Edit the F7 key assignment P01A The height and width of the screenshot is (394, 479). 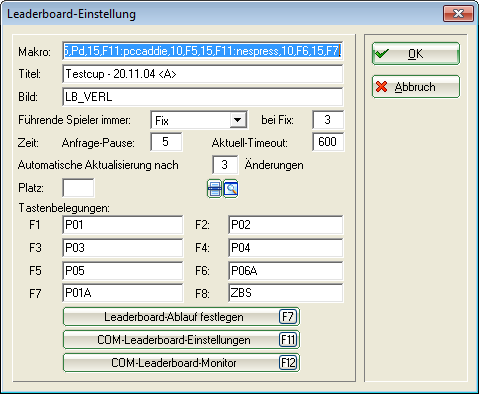[x=122, y=293]
